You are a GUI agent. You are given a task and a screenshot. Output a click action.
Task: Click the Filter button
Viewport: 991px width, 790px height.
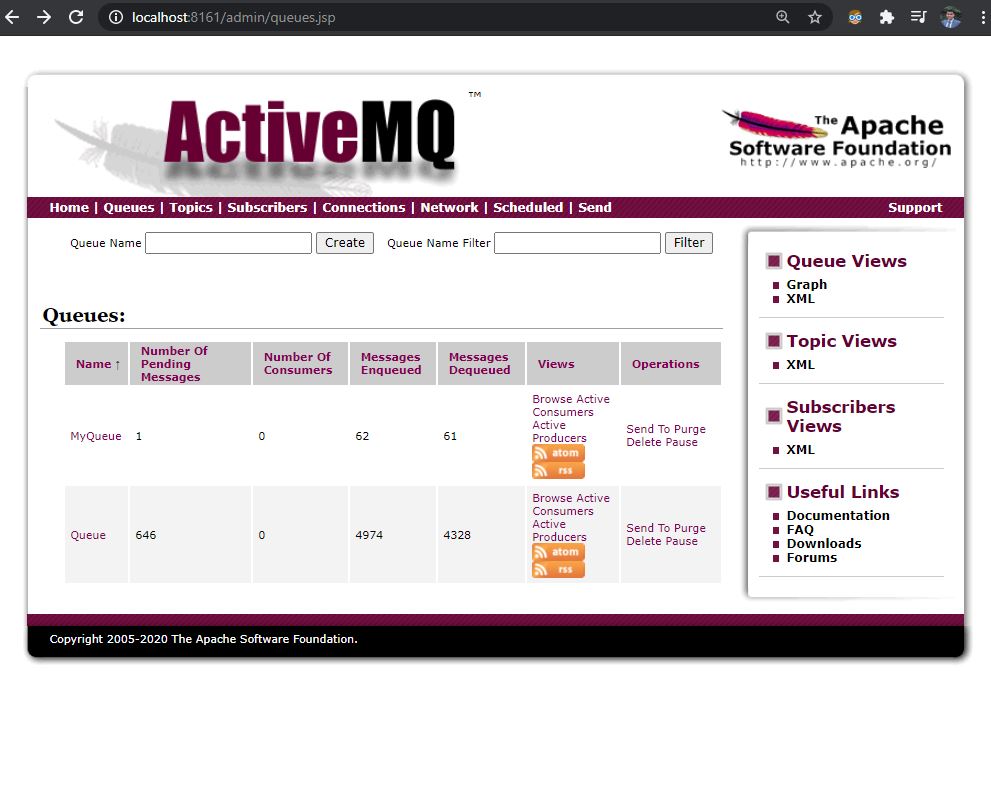click(x=688, y=243)
